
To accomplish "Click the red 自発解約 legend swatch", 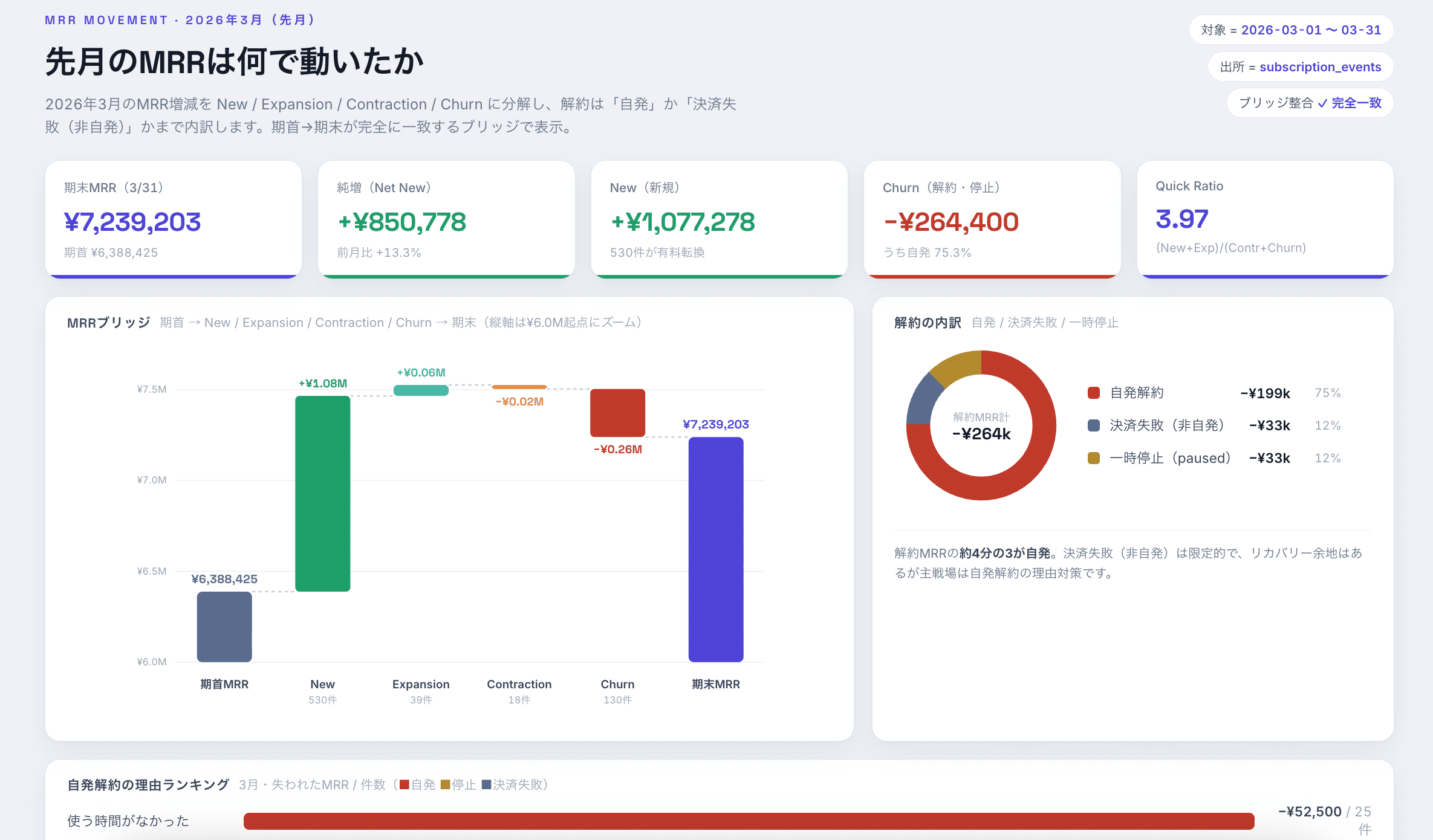I will tap(1093, 393).
